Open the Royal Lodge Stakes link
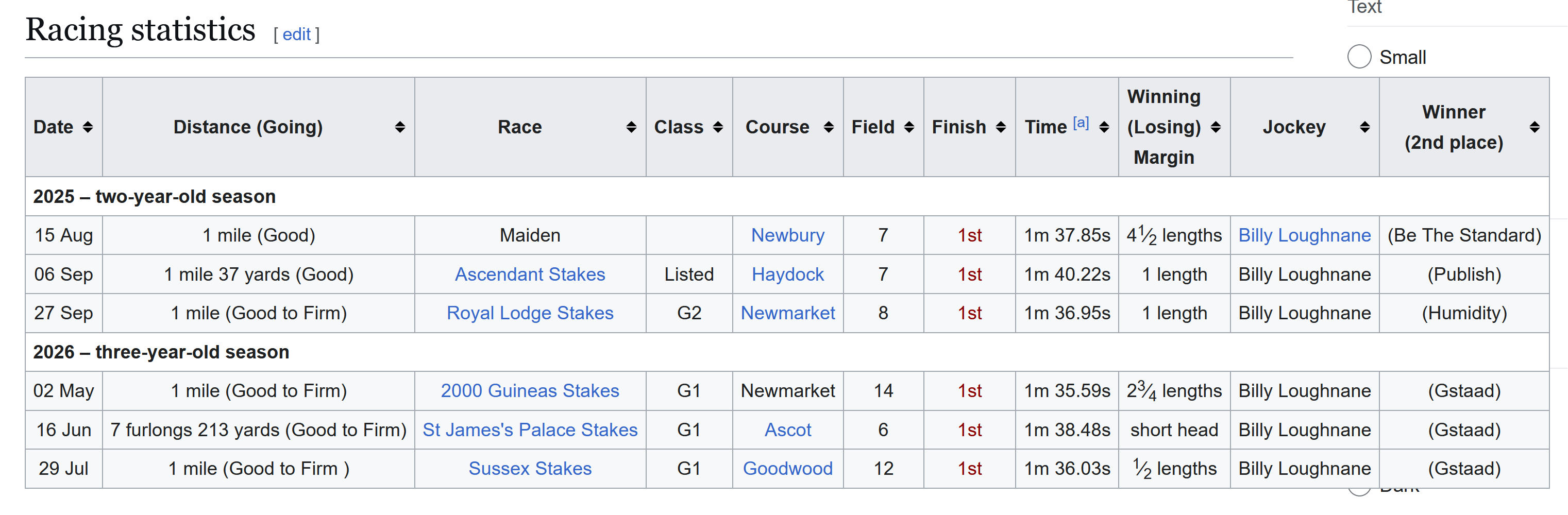 [x=530, y=313]
